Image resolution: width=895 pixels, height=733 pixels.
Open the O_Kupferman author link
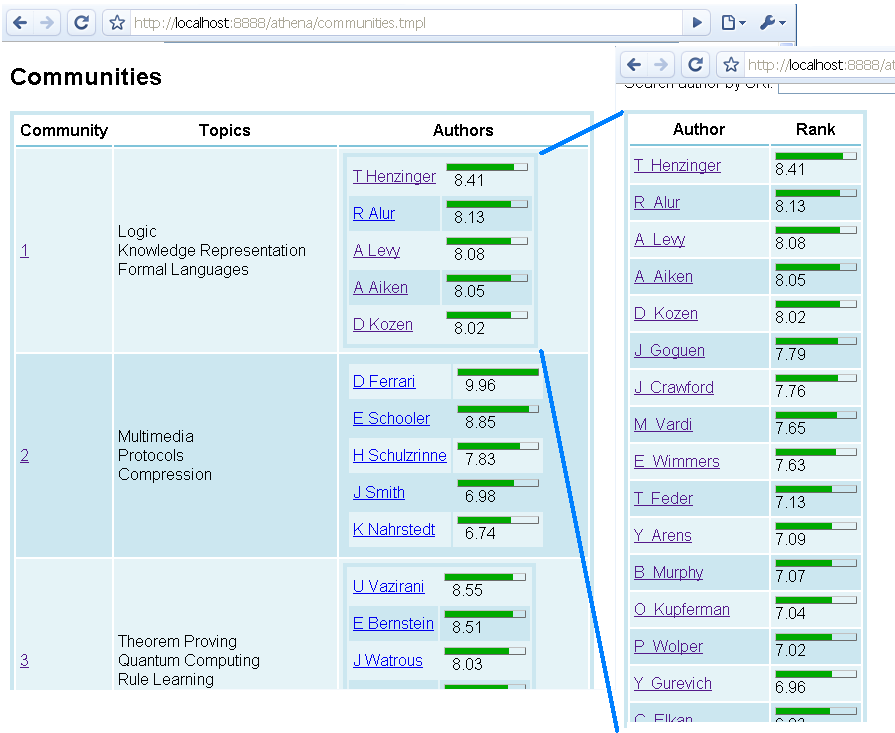point(682,609)
